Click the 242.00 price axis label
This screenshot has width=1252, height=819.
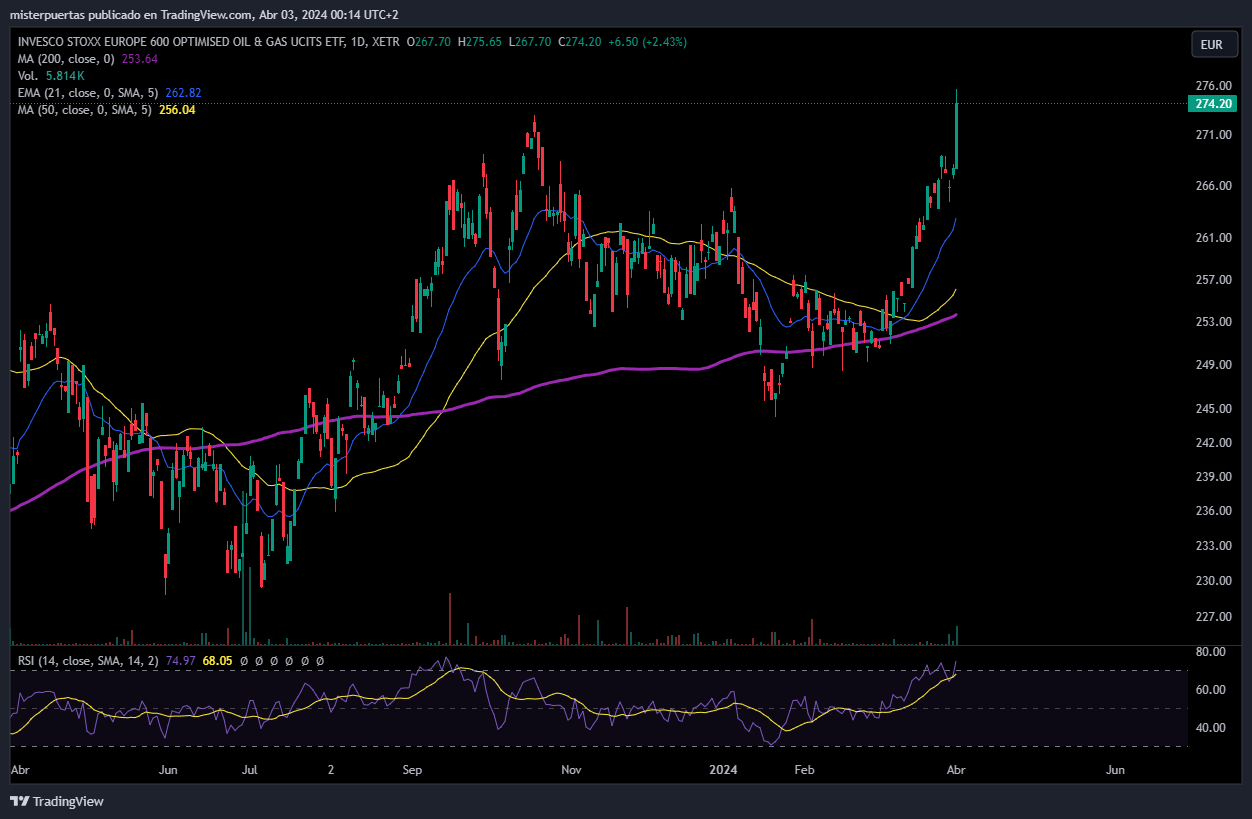1213,443
